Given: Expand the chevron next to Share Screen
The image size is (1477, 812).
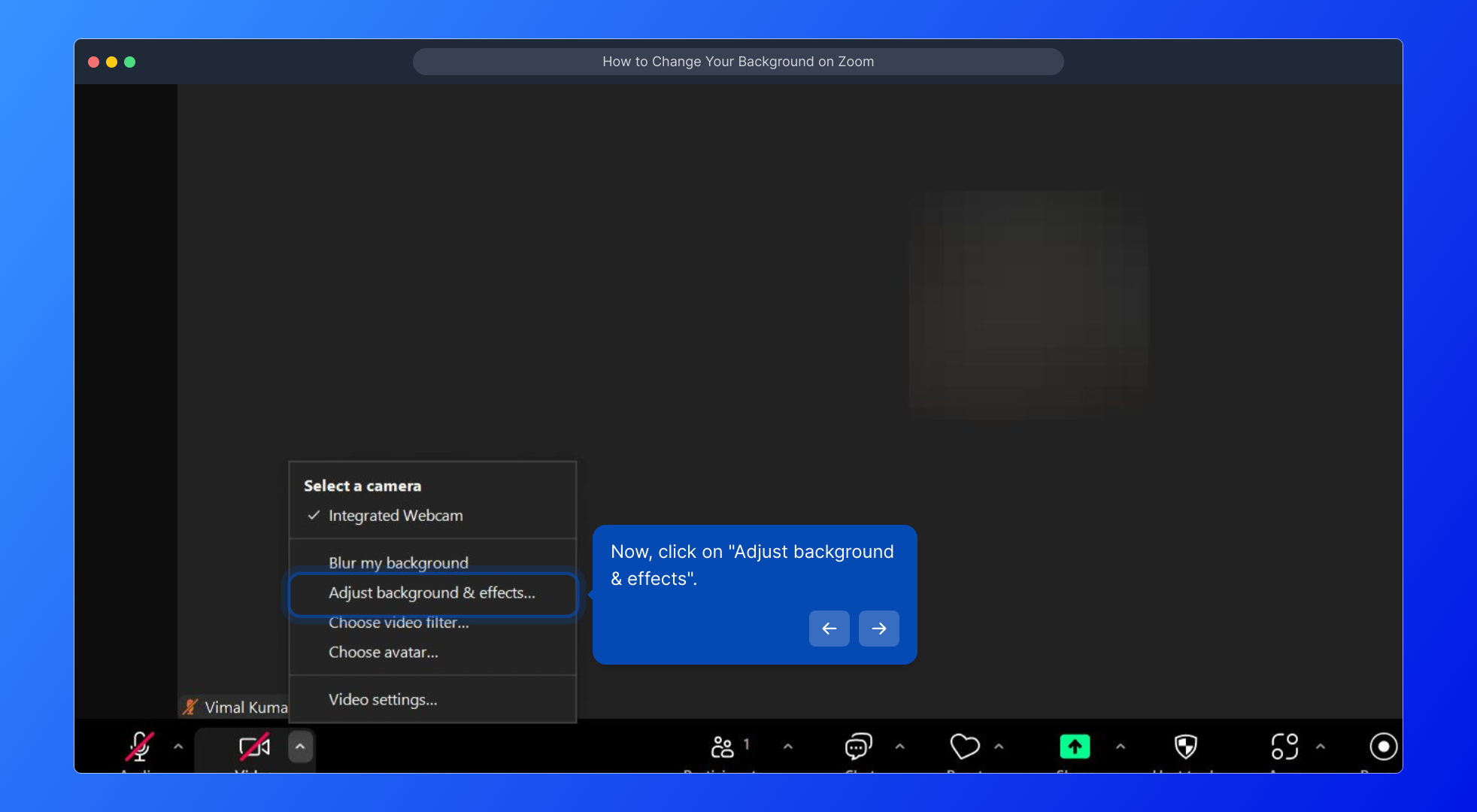Looking at the screenshot, I should point(1121,747).
